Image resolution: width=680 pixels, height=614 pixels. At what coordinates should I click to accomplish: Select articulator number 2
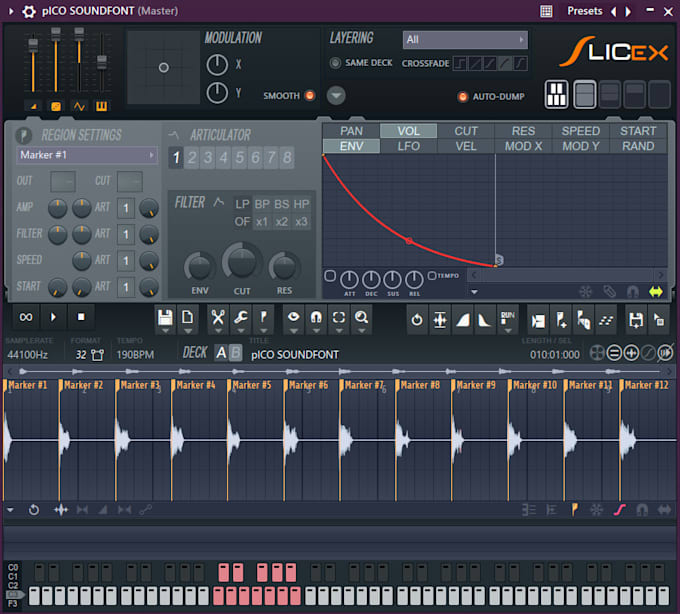point(192,157)
